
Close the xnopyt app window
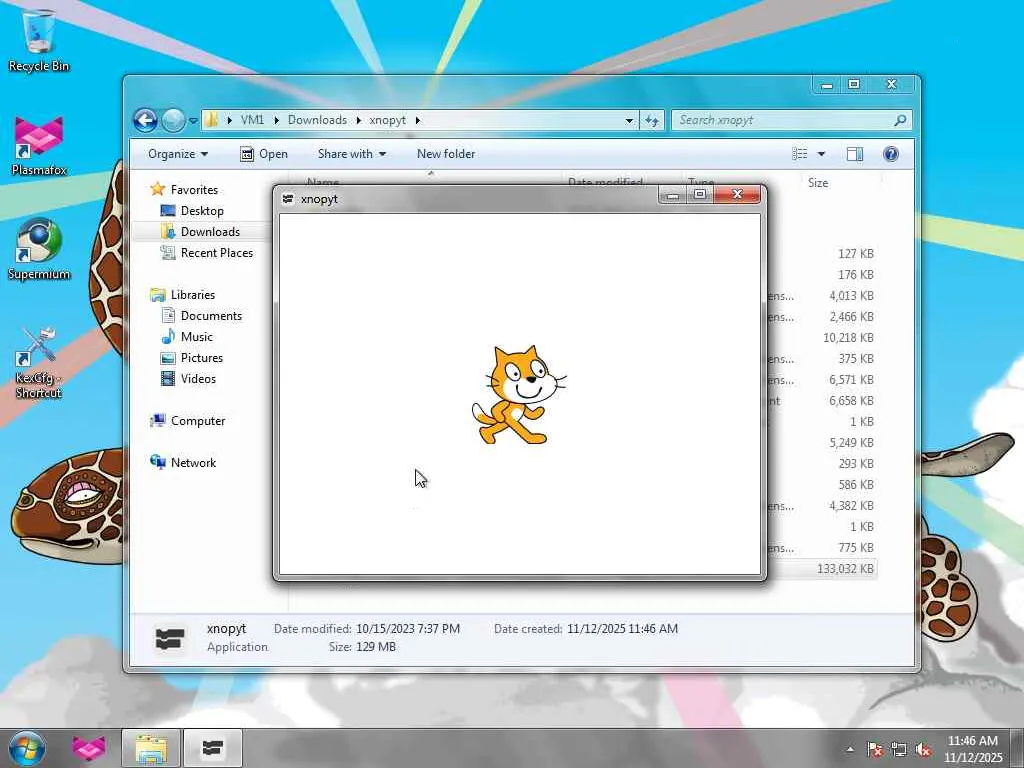[x=737, y=195]
